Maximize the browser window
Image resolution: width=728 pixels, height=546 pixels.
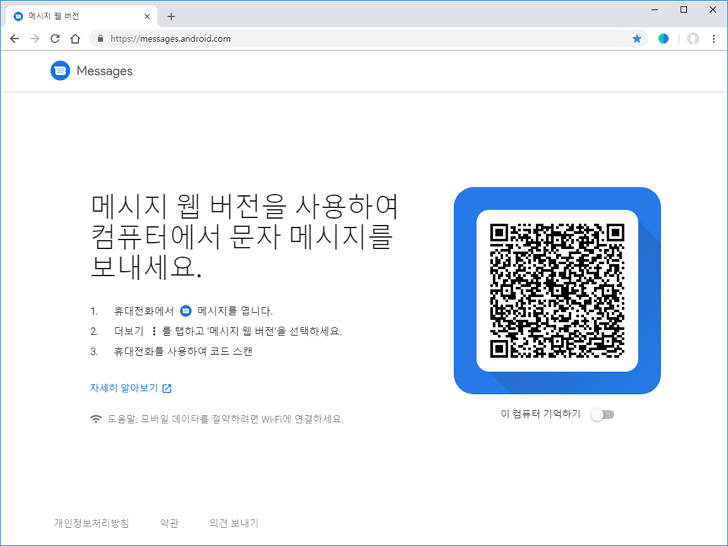[x=683, y=10]
